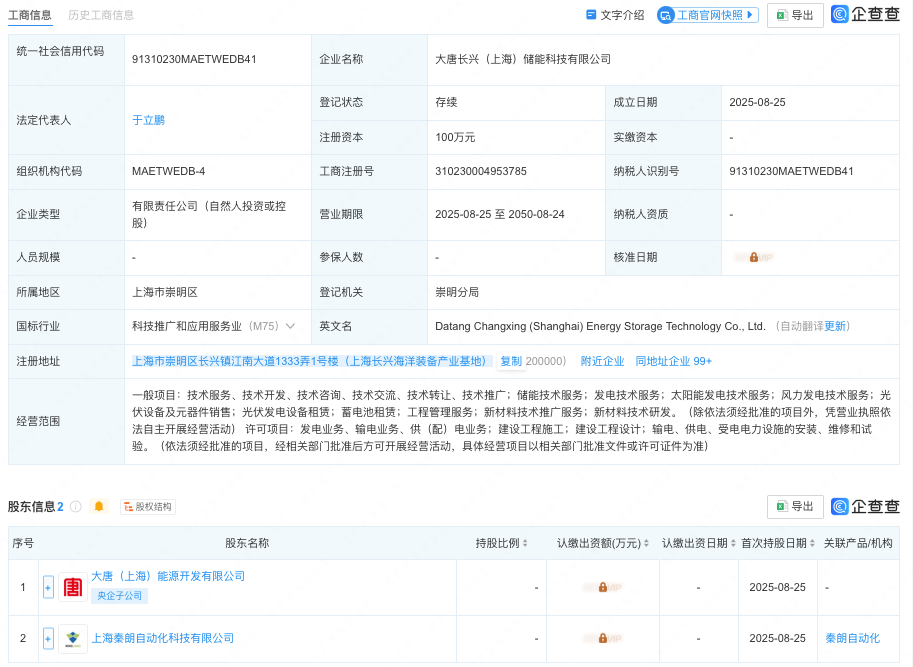Expand row for 大唐（上海）能源开发有限公司
The width and height of the screenshot is (913, 667).
coord(48,587)
